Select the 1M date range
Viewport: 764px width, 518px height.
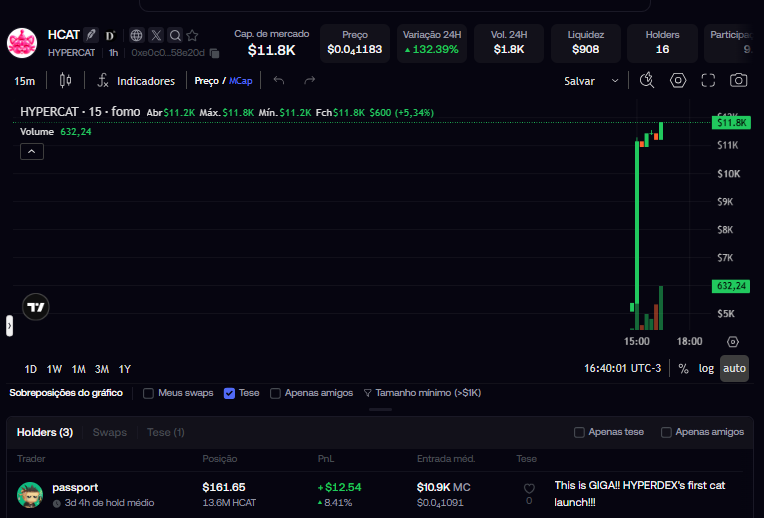coord(78,369)
